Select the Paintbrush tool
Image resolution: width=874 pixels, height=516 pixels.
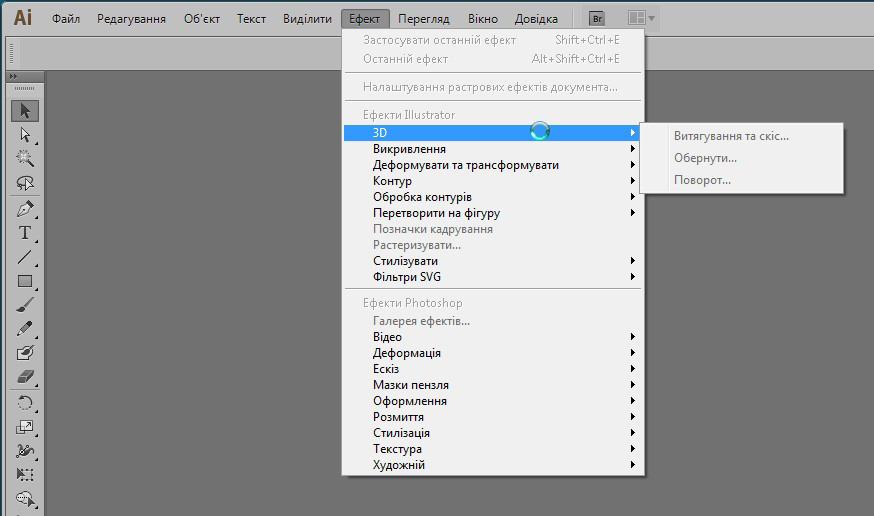point(25,305)
